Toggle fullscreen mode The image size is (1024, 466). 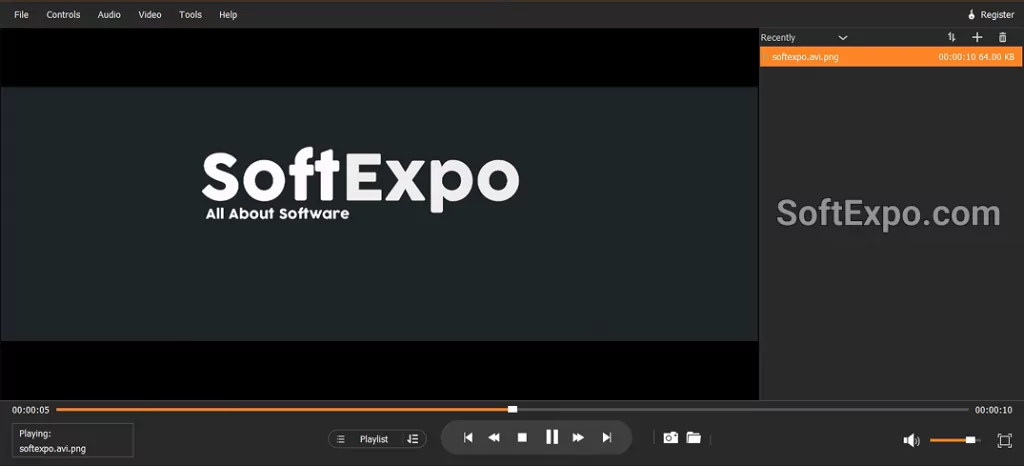1004,440
